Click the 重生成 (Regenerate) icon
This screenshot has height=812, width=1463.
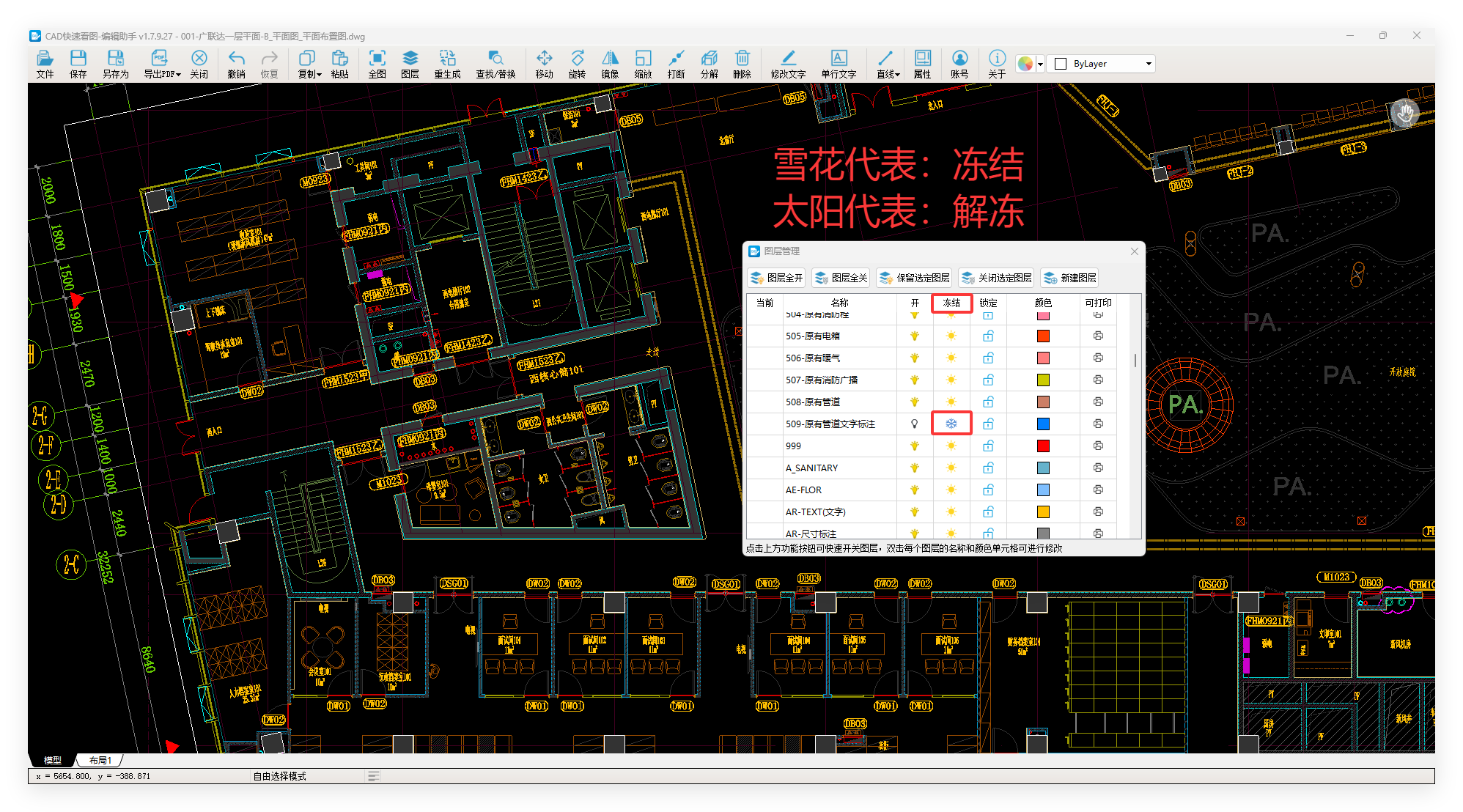click(447, 64)
